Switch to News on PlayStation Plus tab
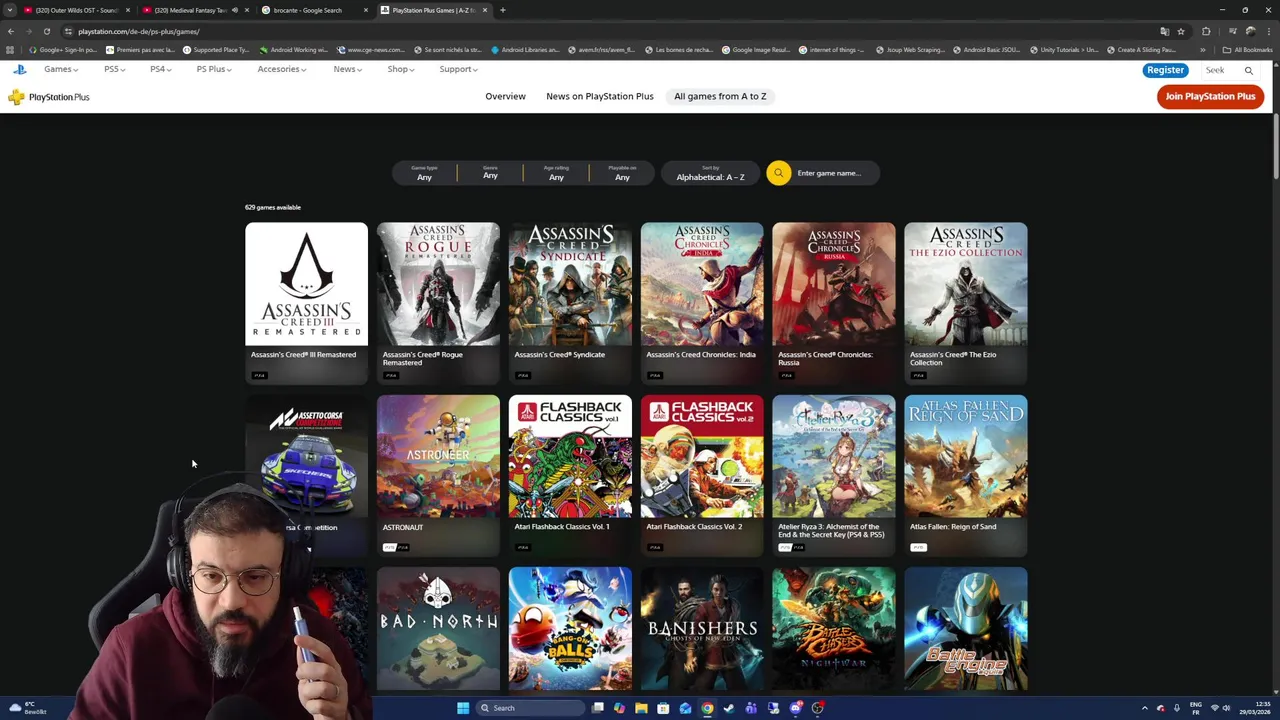The width and height of the screenshot is (1280, 720). pyautogui.click(x=600, y=96)
